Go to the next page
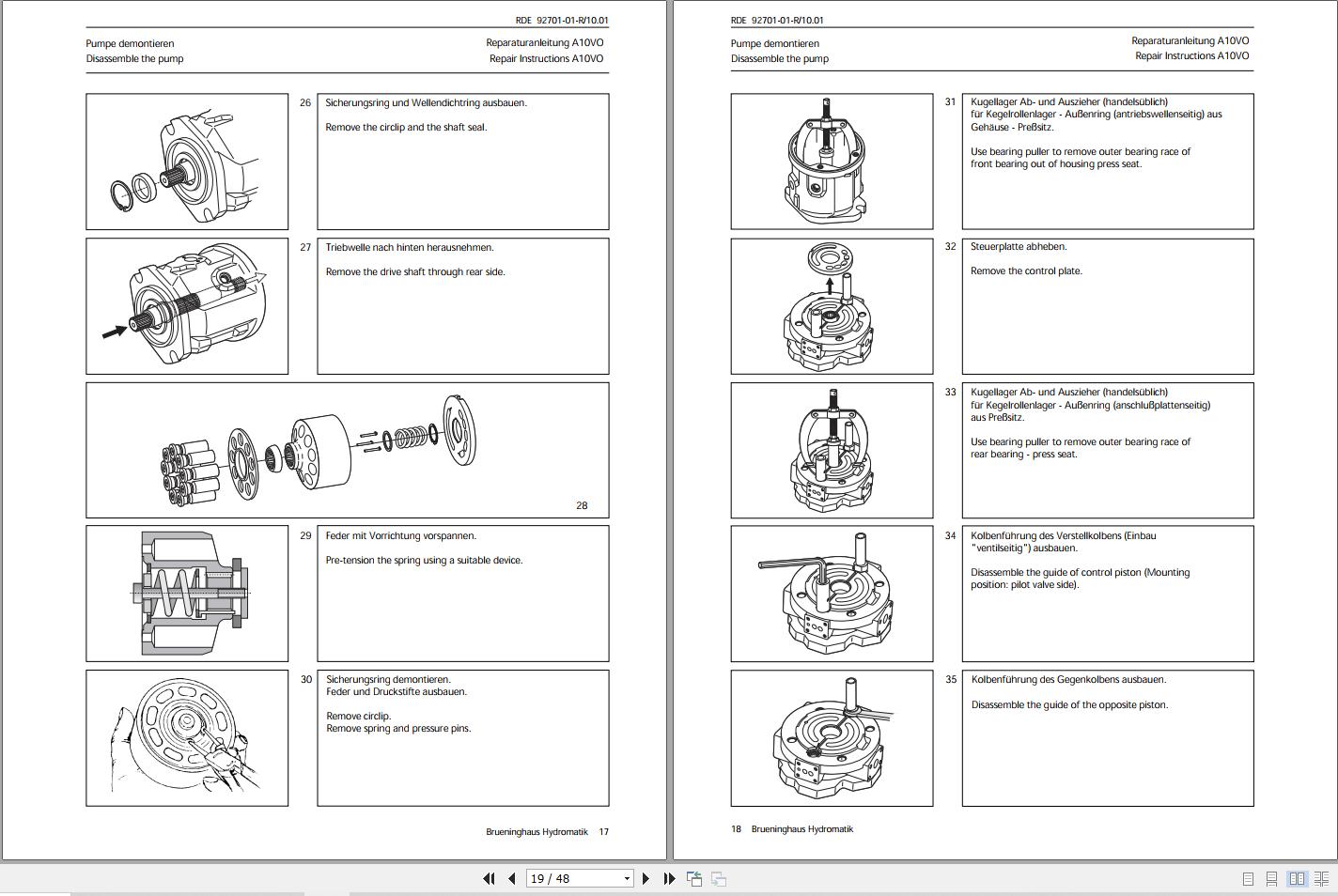Viewport: 1338px width, 896px height. click(x=646, y=878)
